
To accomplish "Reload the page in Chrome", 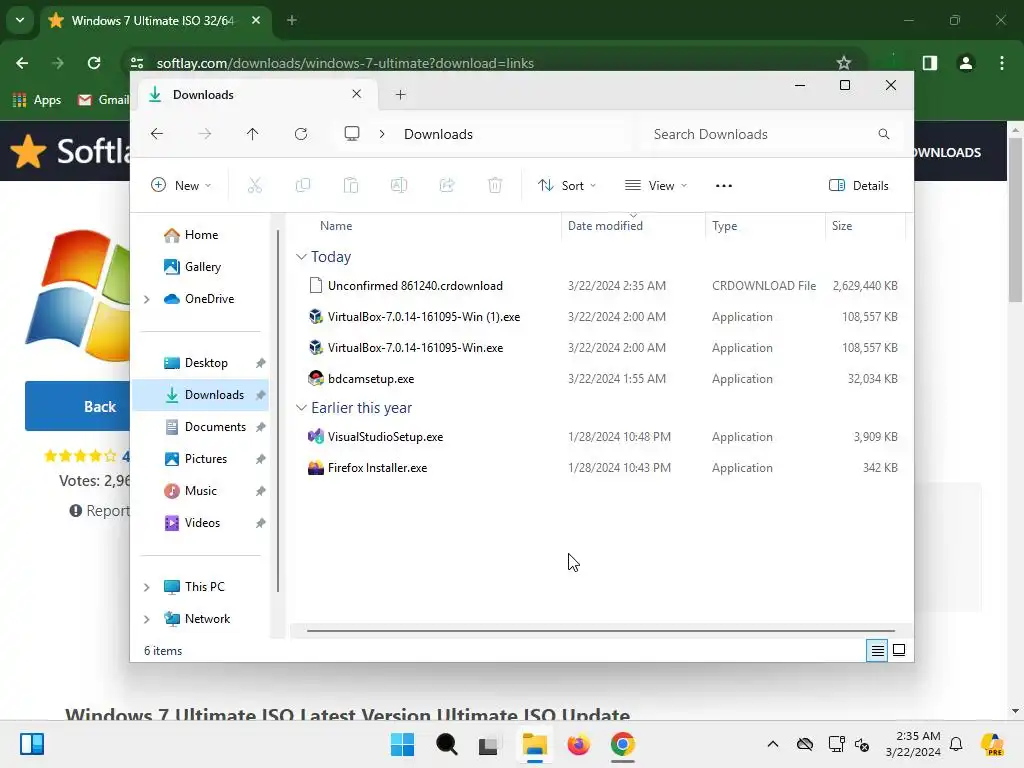I will [x=94, y=63].
